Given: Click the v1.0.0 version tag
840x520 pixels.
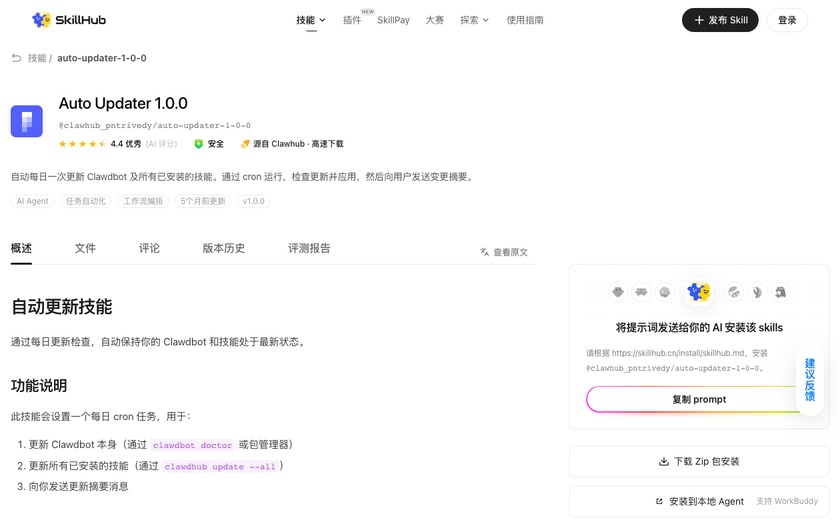Looking at the screenshot, I should (x=253, y=201).
